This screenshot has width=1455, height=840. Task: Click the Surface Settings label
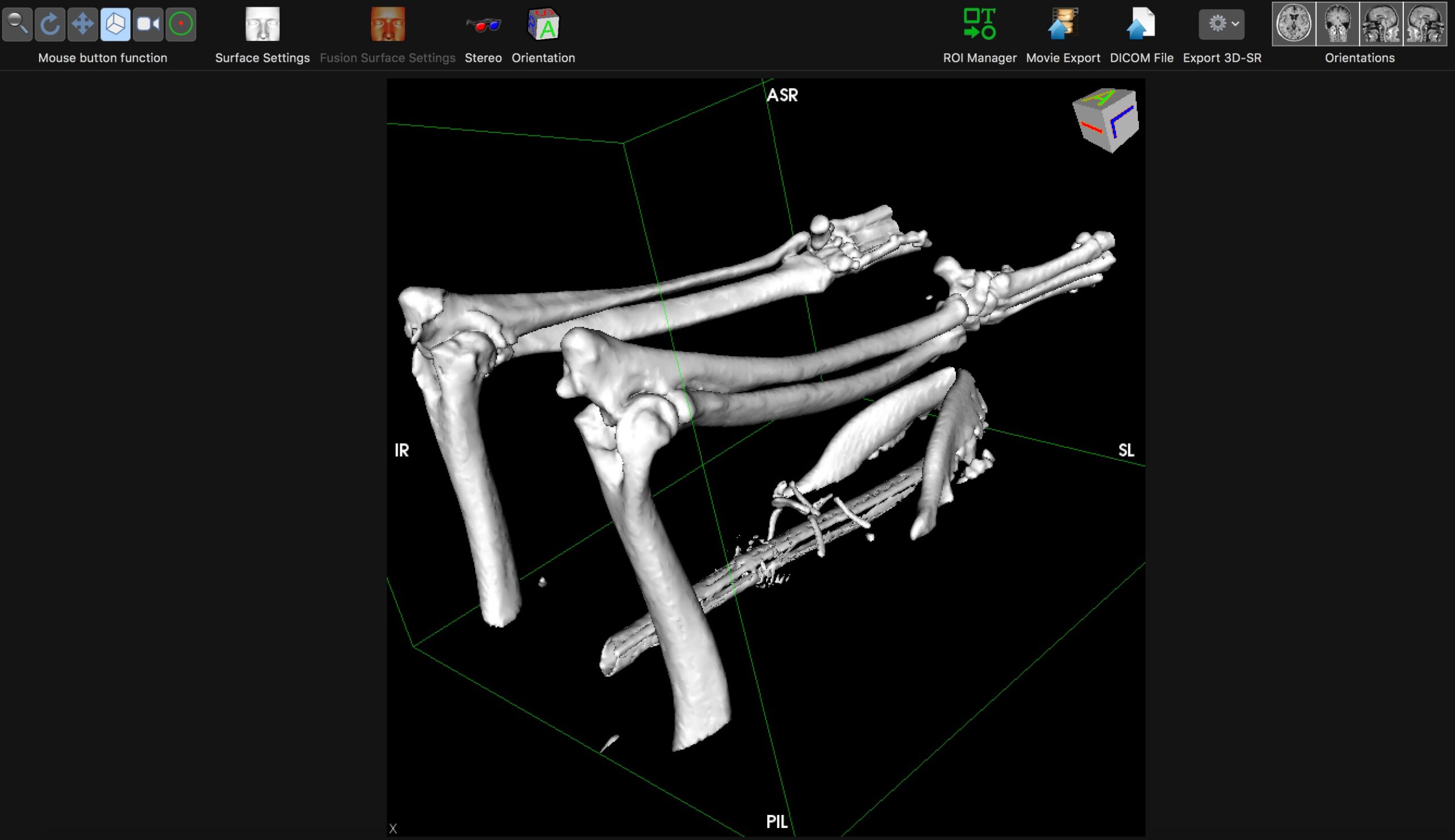pyautogui.click(x=263, y=57)
